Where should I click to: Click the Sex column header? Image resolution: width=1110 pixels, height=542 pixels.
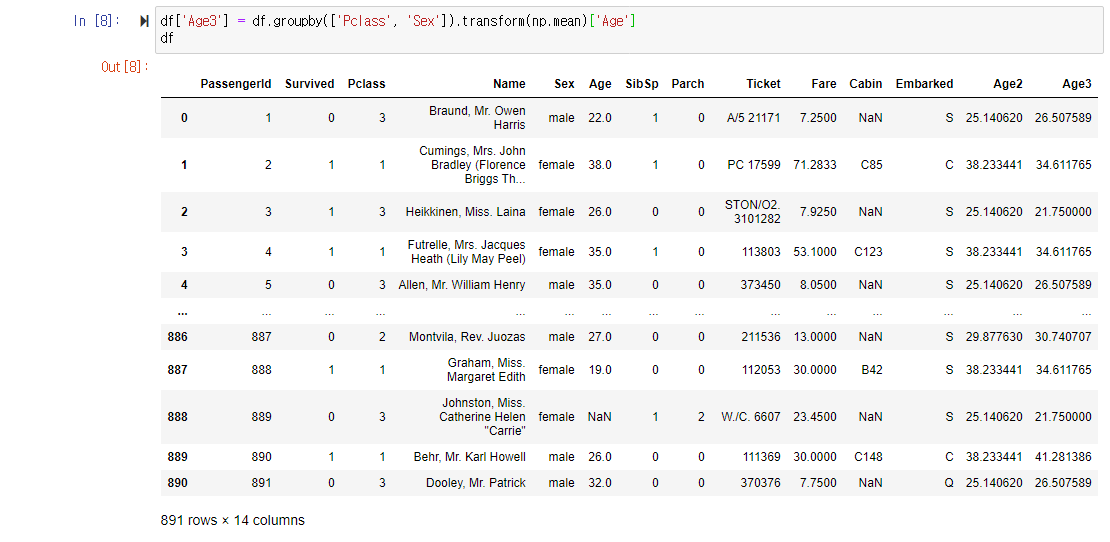pyautogui.click(x=564, y=83)
